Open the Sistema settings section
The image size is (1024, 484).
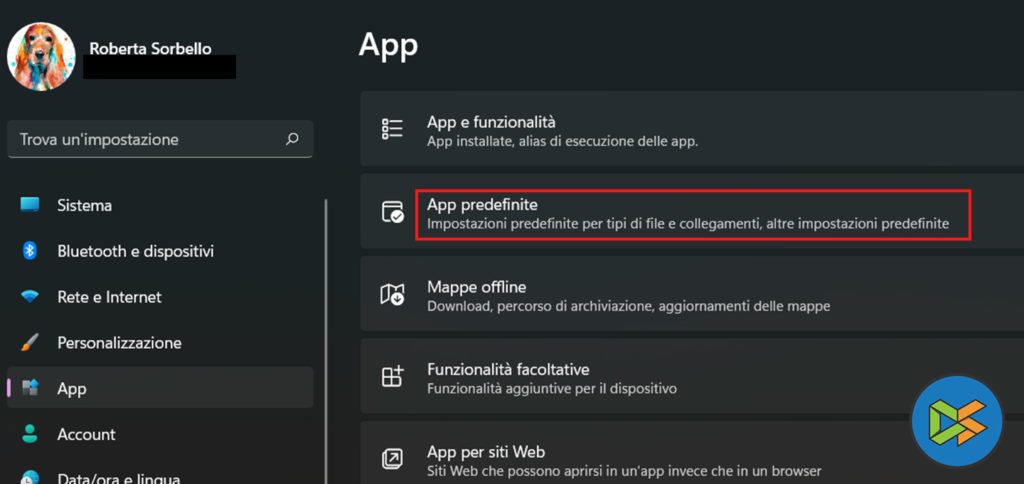[84, 205]
